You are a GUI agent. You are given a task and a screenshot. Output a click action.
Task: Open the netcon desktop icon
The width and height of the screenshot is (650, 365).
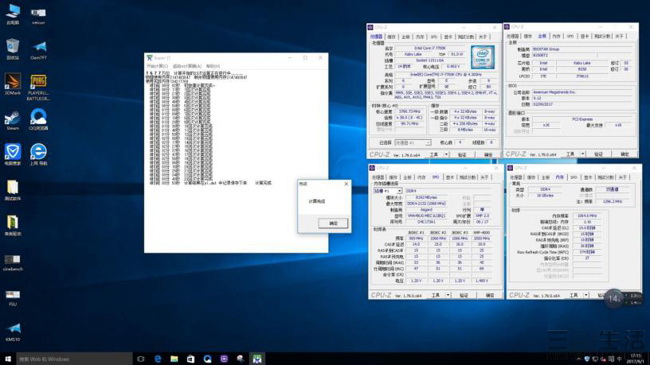click(38, 16)
